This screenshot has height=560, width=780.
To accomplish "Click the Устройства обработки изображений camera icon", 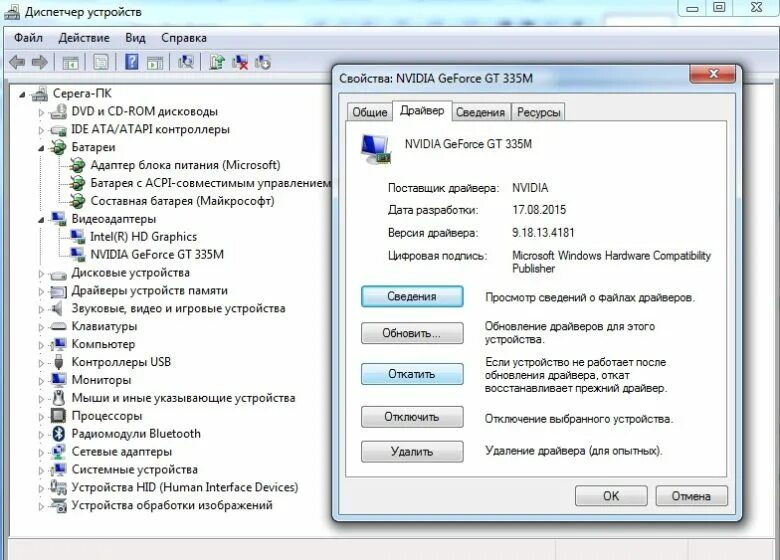I will 58,505.
